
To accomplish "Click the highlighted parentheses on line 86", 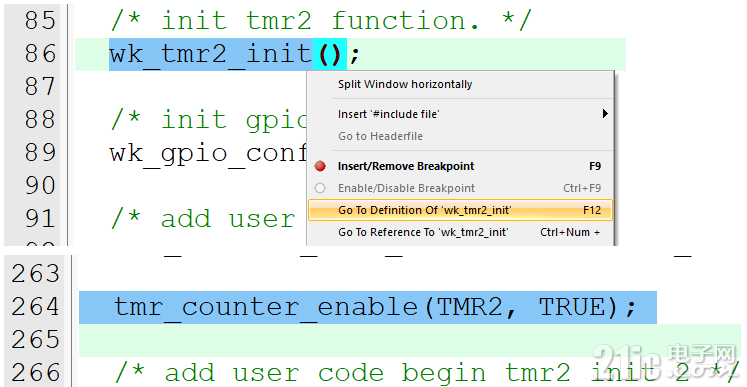I will pos(330,54).
